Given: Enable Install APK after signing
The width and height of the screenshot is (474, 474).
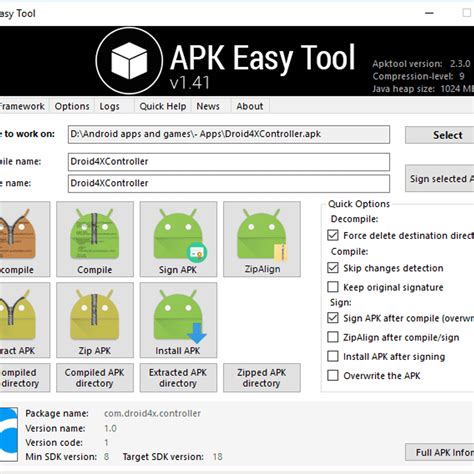Looking at the screenshot, I should click(x=333, y=356).
